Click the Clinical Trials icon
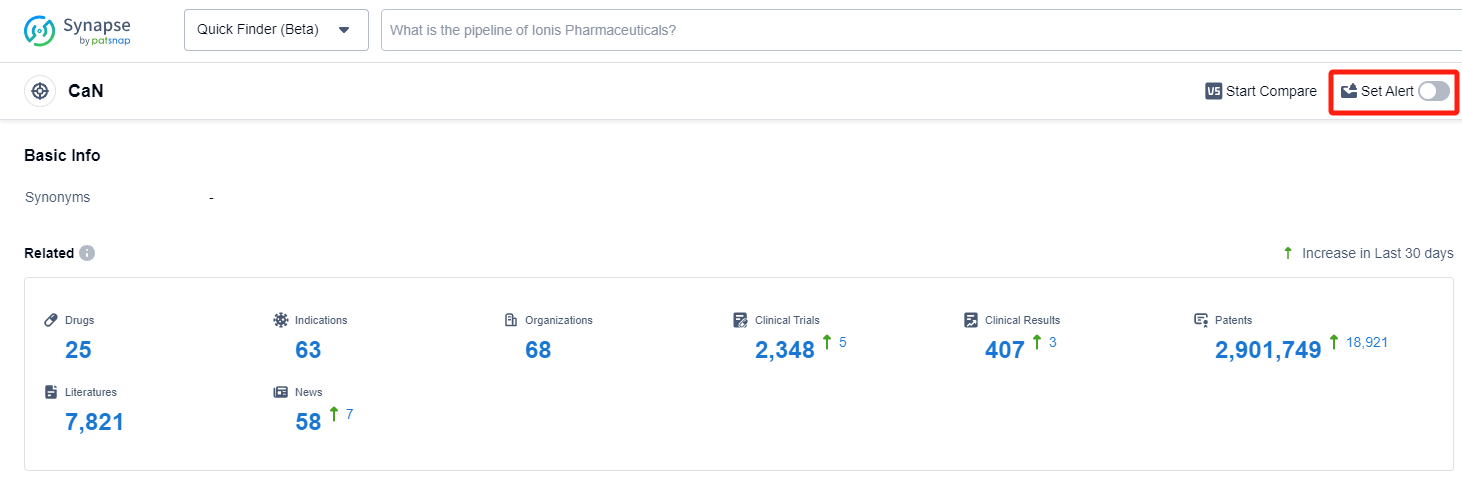 (740, 320)
